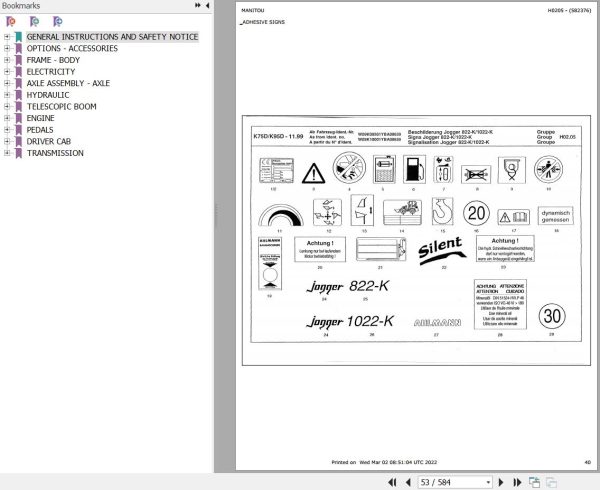
Task: Open the FRAME - BODY bookmark
Action: coord(53,60)
